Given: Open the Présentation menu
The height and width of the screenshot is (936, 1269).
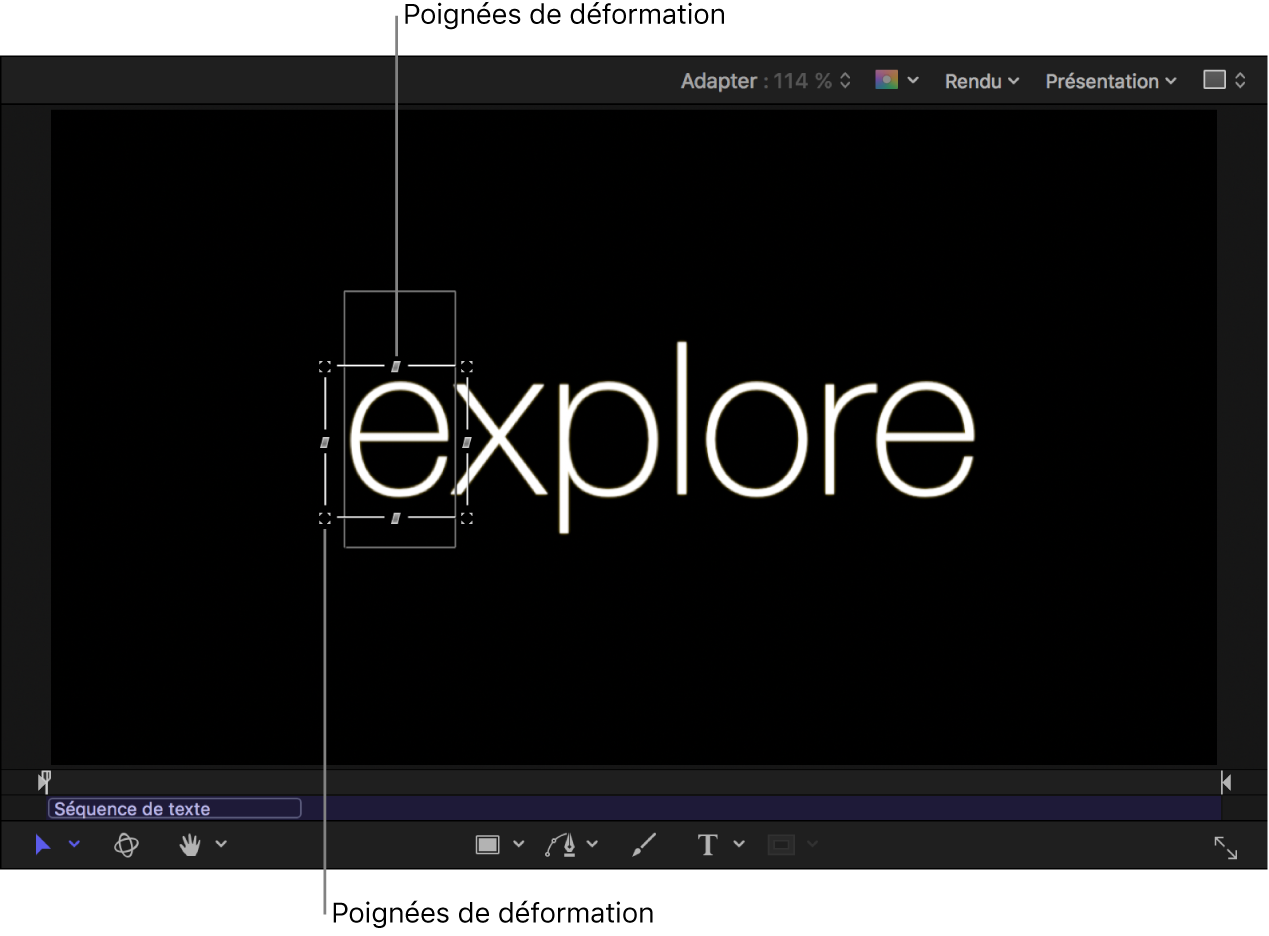Looking at the screenshot, I should (x=1111, y=81).
